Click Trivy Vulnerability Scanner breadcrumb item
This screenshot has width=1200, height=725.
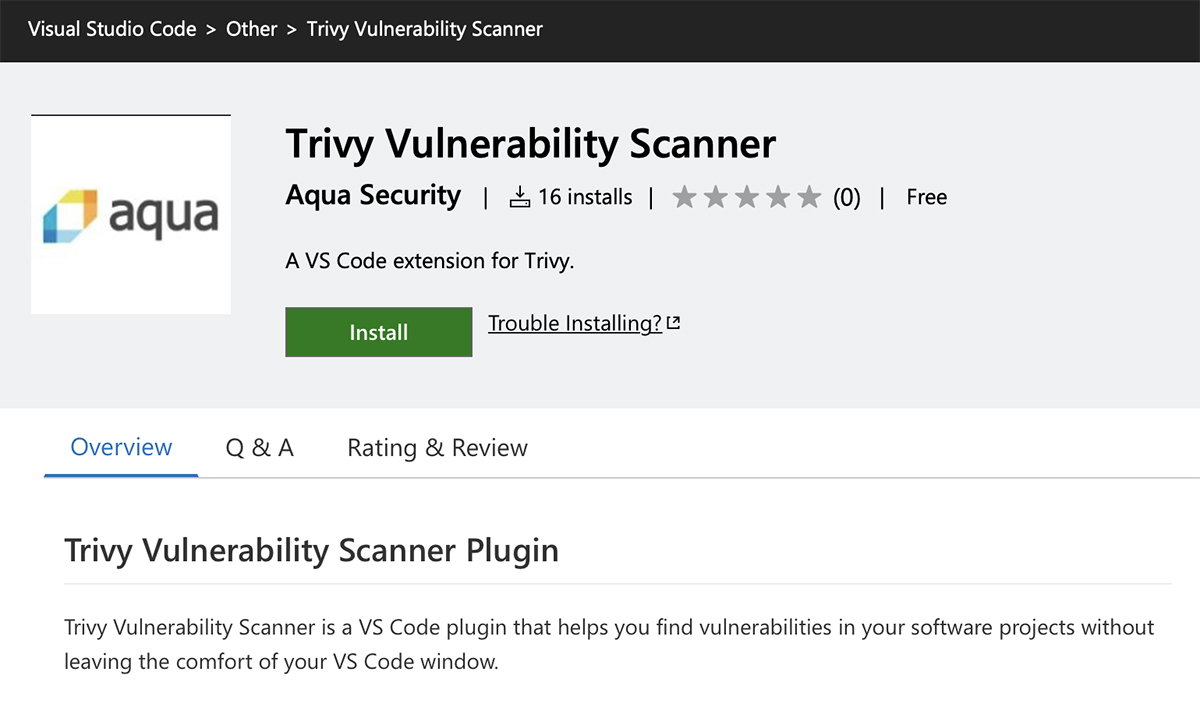(x=425, y=29)
